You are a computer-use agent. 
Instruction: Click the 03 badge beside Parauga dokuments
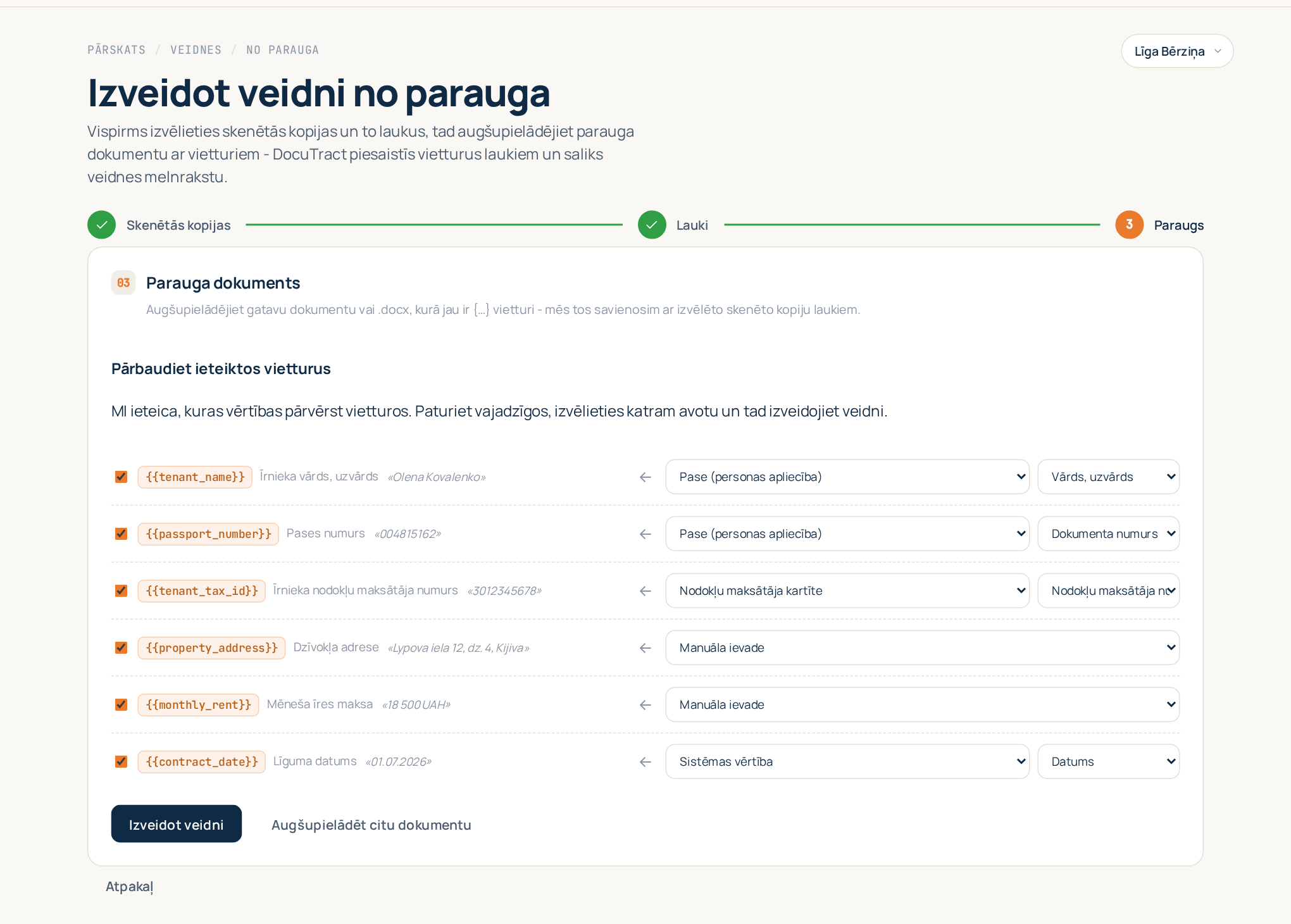pos(123,283)
